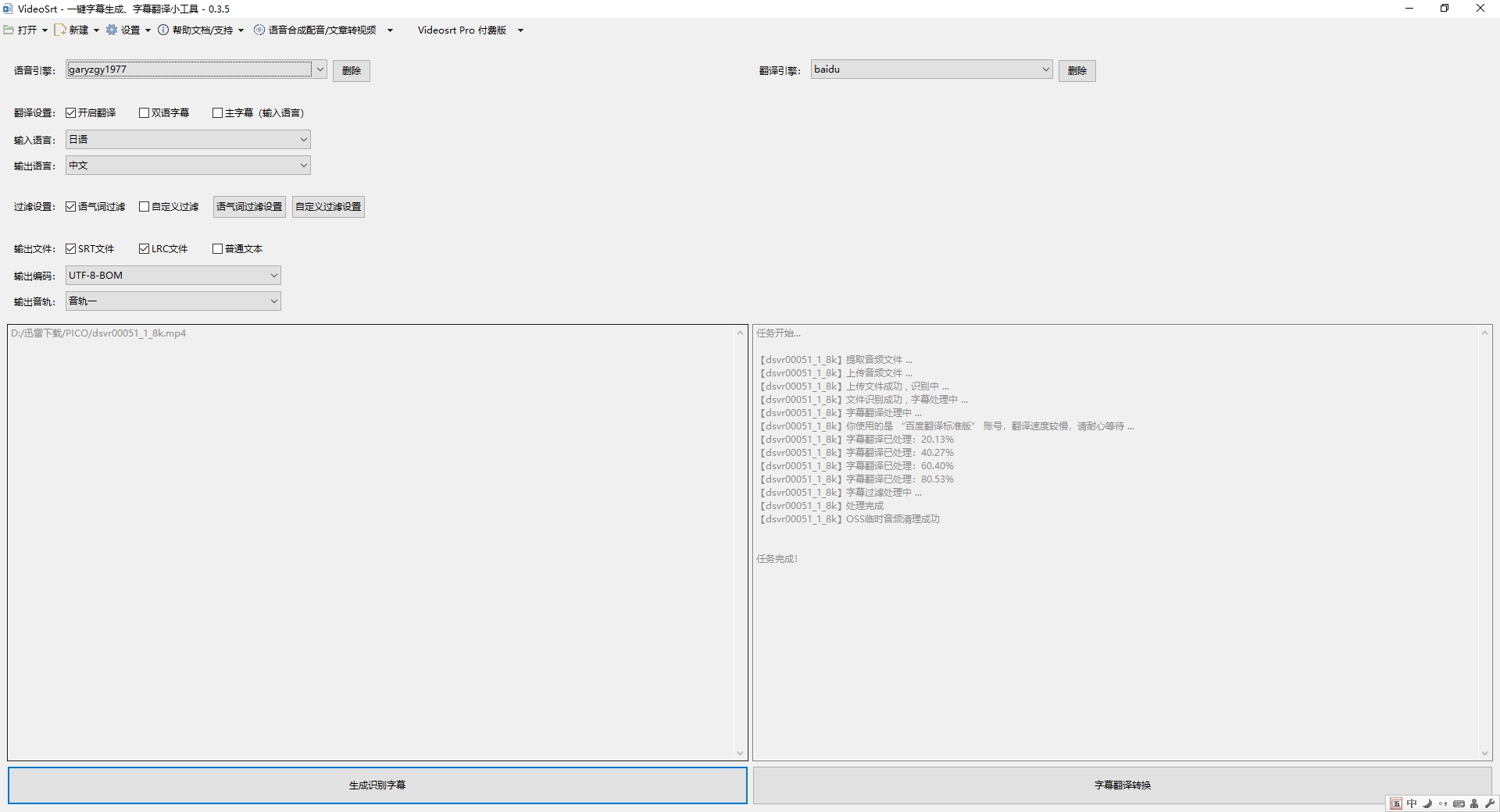
Task: Click the voice icon for 语音合成配音/文章转视频
Action: [x=259, y=30]
